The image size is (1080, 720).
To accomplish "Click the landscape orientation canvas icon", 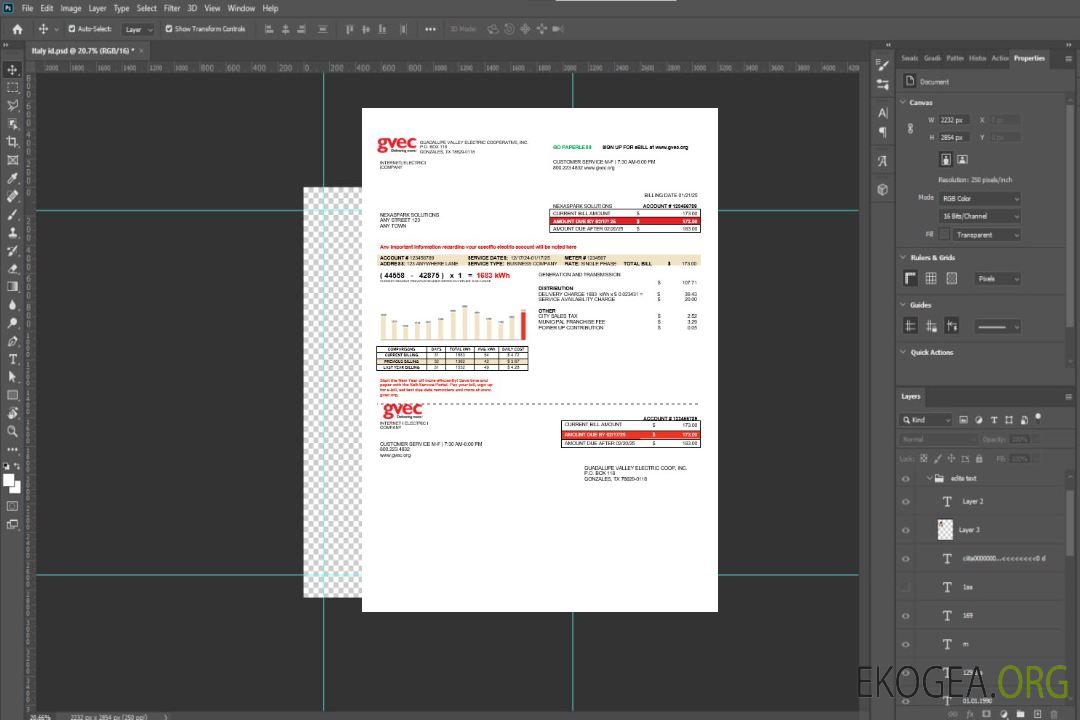I will tap(962, 159).
